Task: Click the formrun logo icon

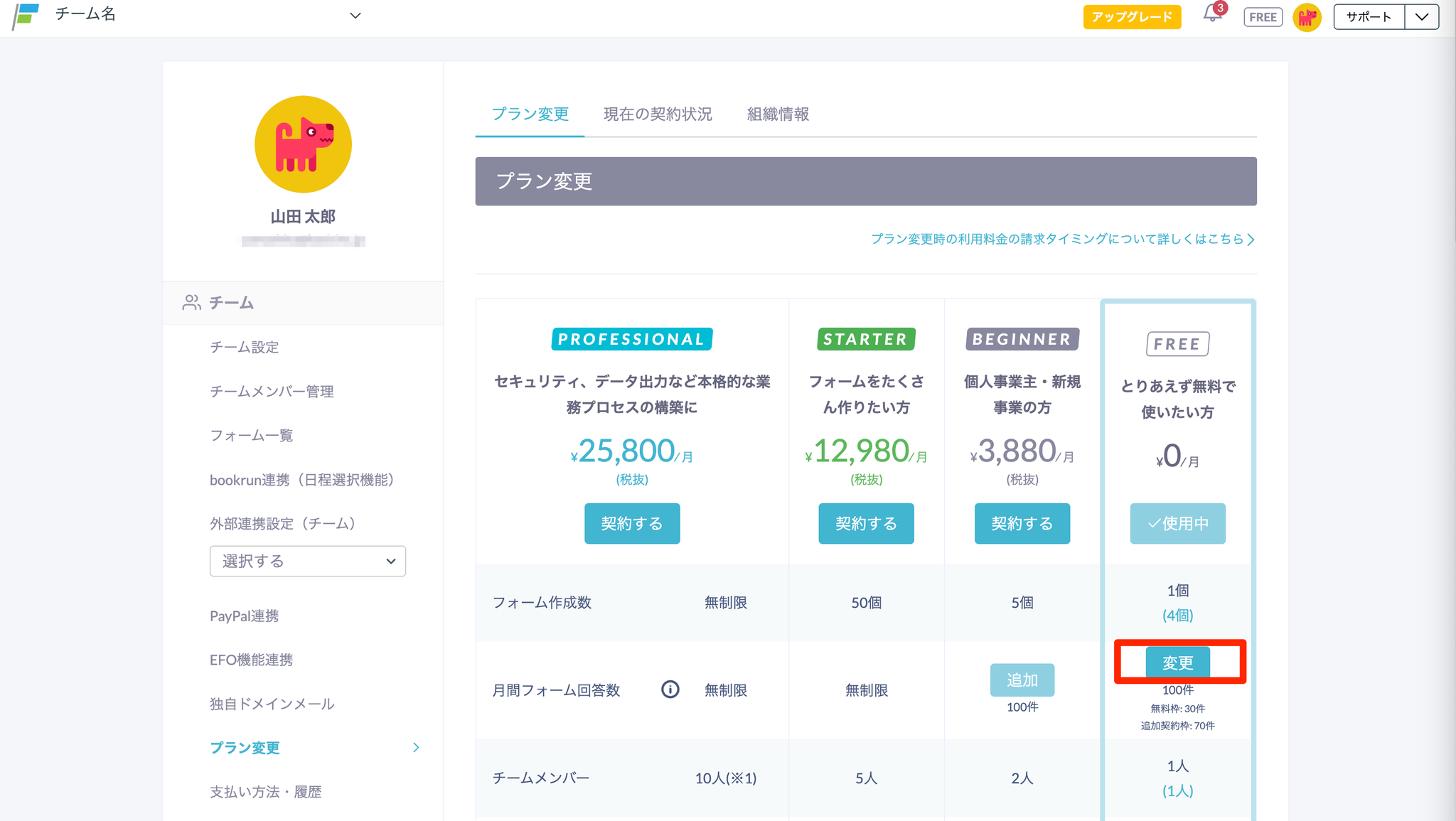Action: (26, 16)
